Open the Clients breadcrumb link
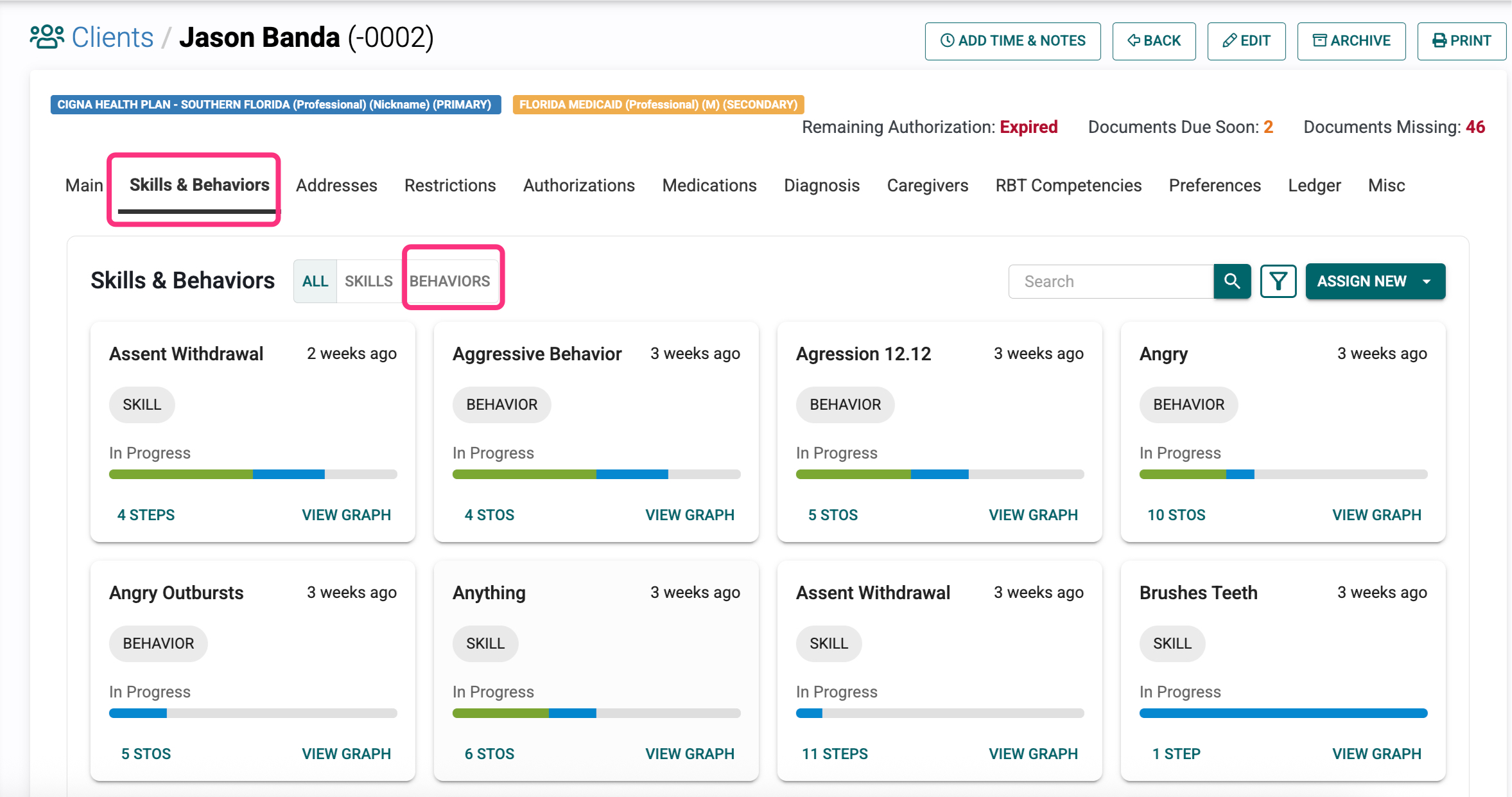The image size is (1512, 797). tap(112, 37)
